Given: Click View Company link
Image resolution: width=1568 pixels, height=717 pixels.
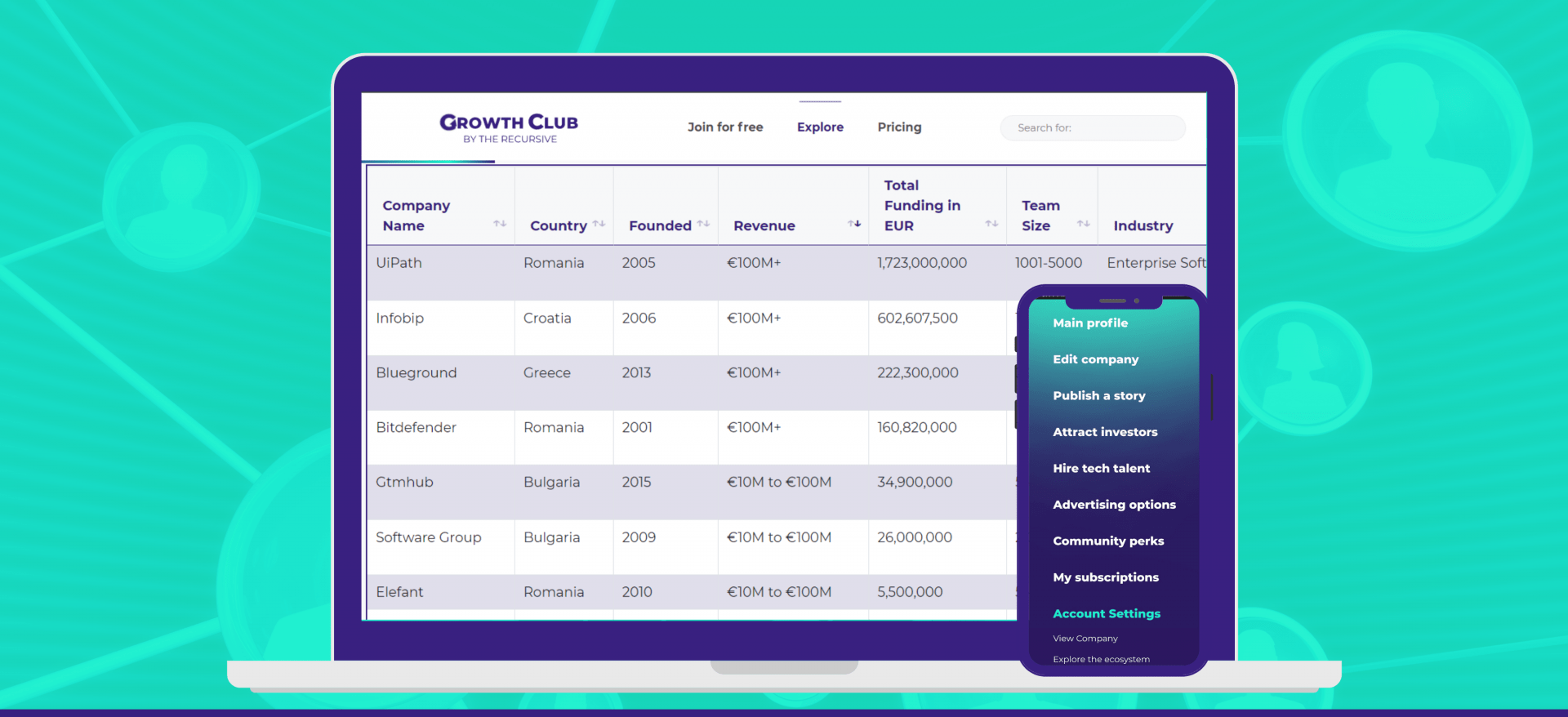Looking at the screenshot, I should (1085, 639).
